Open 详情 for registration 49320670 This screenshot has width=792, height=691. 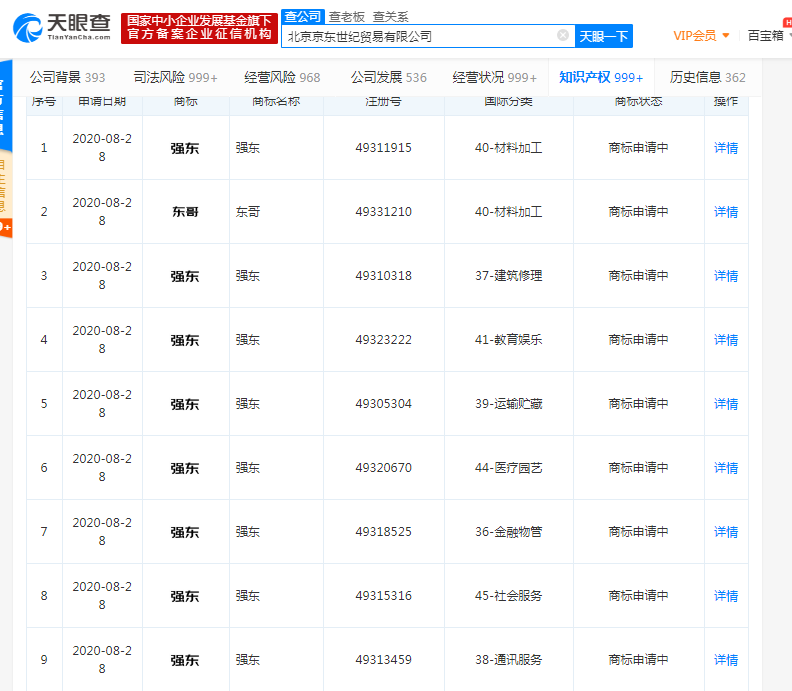[x=726, y=468]
